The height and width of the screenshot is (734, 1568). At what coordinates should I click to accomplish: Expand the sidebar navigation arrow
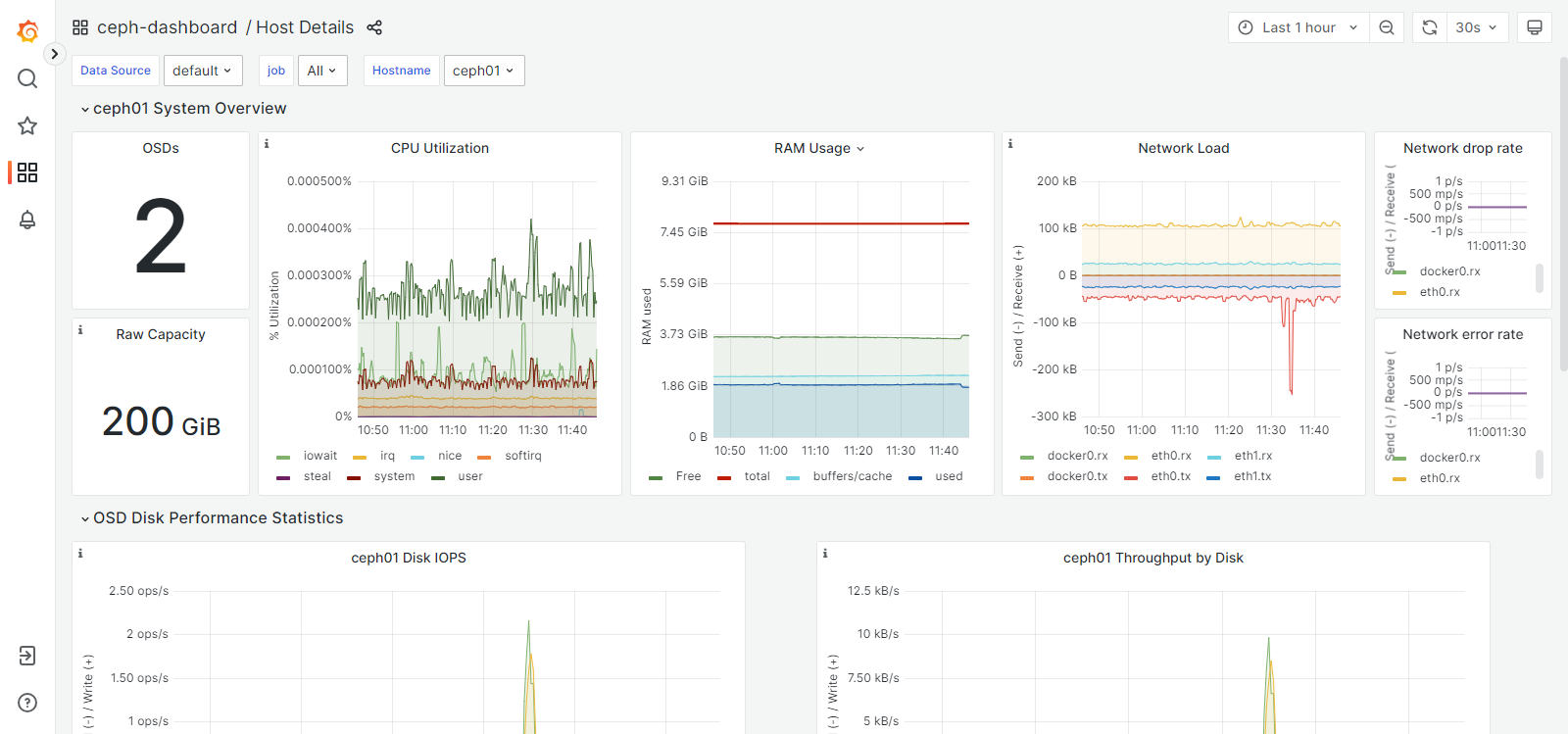pos(55,54)
